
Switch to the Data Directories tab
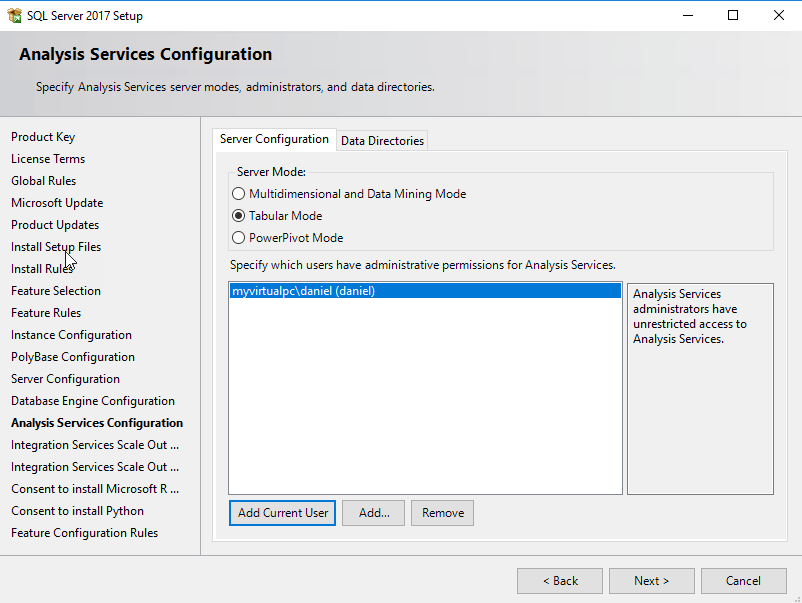(x=382, y=141)
